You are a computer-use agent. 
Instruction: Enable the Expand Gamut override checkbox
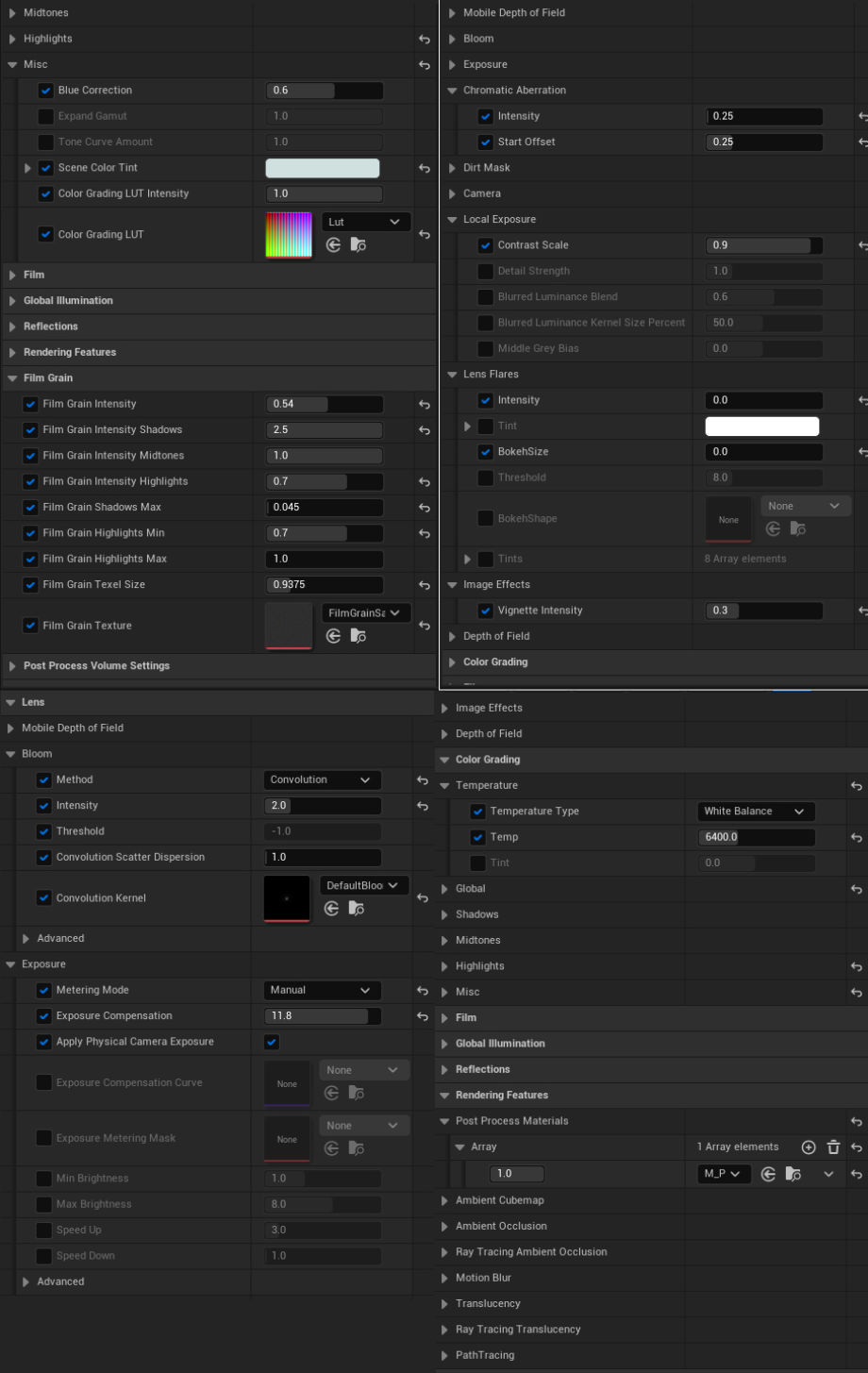pos(45,117)
